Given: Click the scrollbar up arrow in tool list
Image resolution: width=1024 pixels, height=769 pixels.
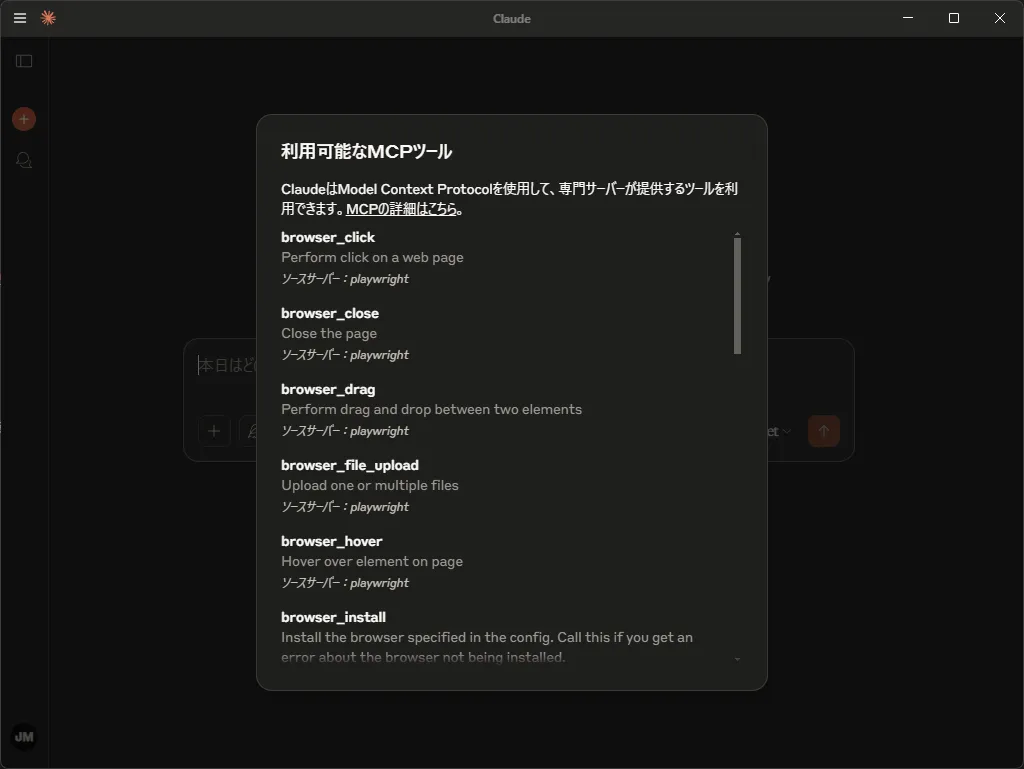Looking at the screenshot, I should click(x=737, y=234).
